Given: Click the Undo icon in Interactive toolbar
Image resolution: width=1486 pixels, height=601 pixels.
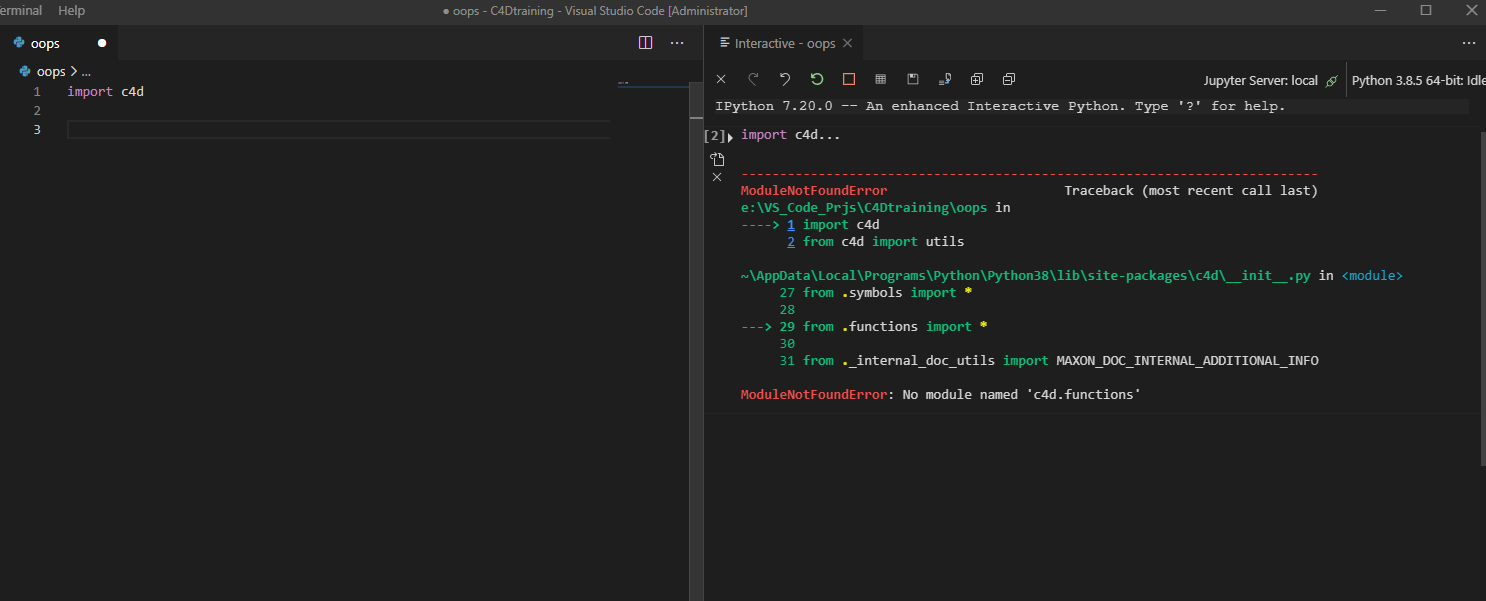Looking at the screenshot, I should [x=785, y=79].
